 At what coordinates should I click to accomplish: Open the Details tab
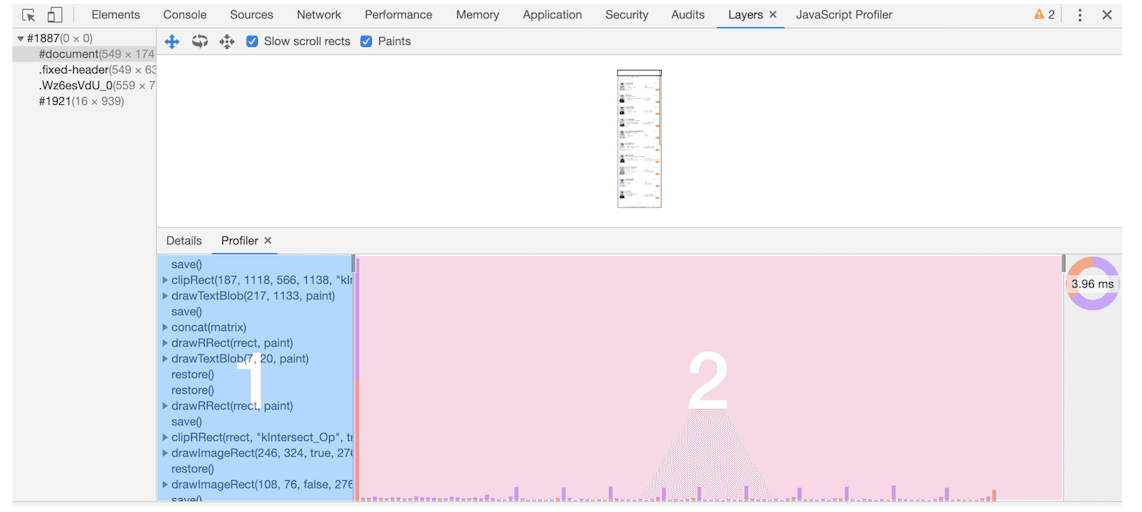point(184,241)
